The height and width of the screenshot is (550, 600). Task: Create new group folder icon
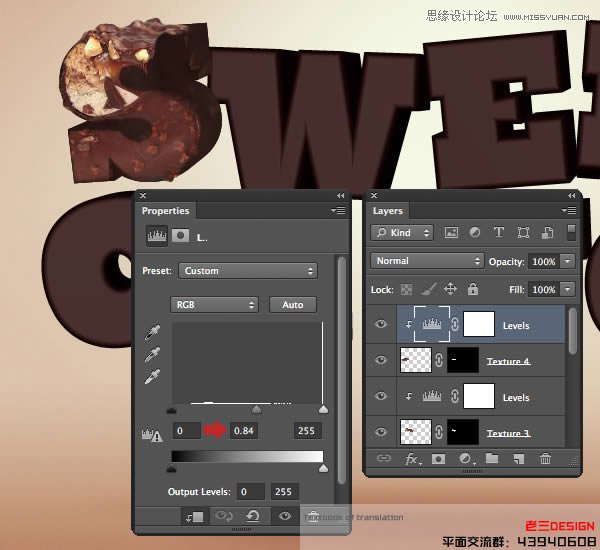click(492, 458)
